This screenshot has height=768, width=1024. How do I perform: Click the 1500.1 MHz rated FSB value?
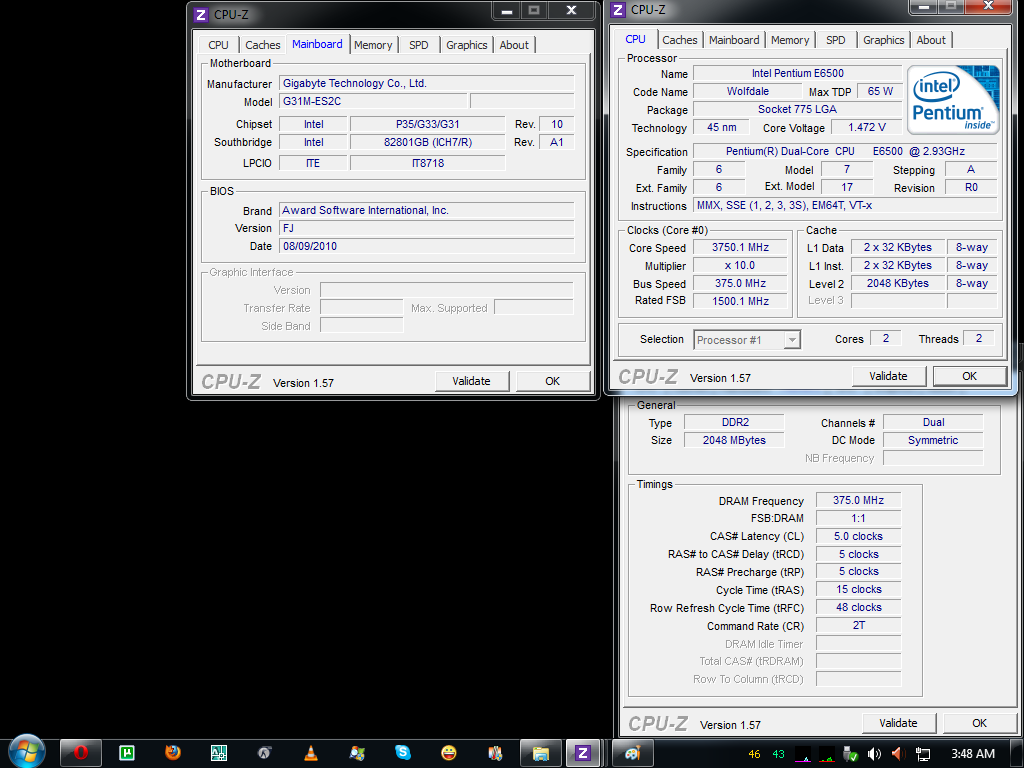pyautogui.click(x=740, y=301)
